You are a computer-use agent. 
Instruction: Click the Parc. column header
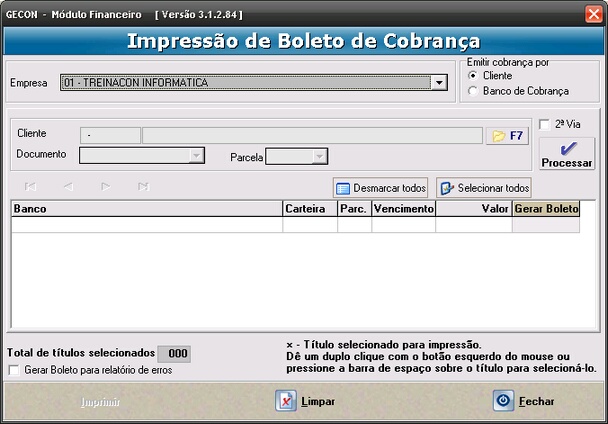354,209
